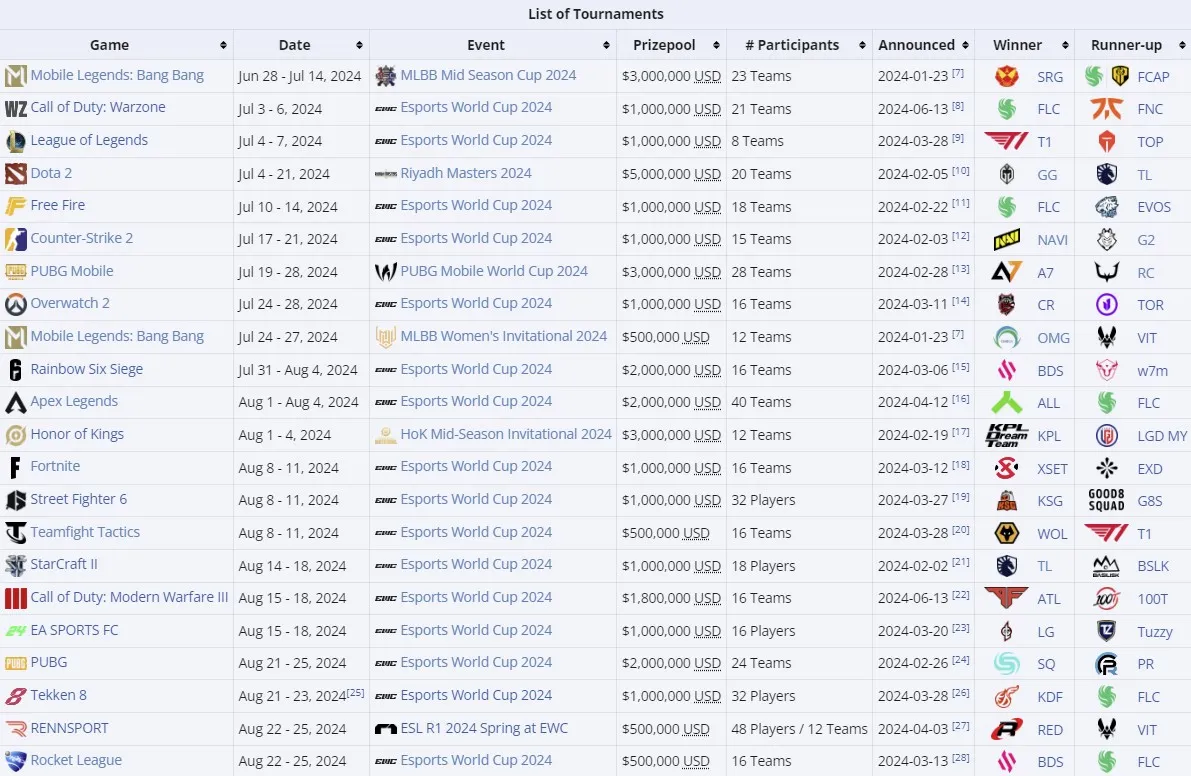Click the A7 winner logo in PUBG Mobile row
This screenshot has height=776, width=1191.
pyautogui.click(x=1006, y=272)
